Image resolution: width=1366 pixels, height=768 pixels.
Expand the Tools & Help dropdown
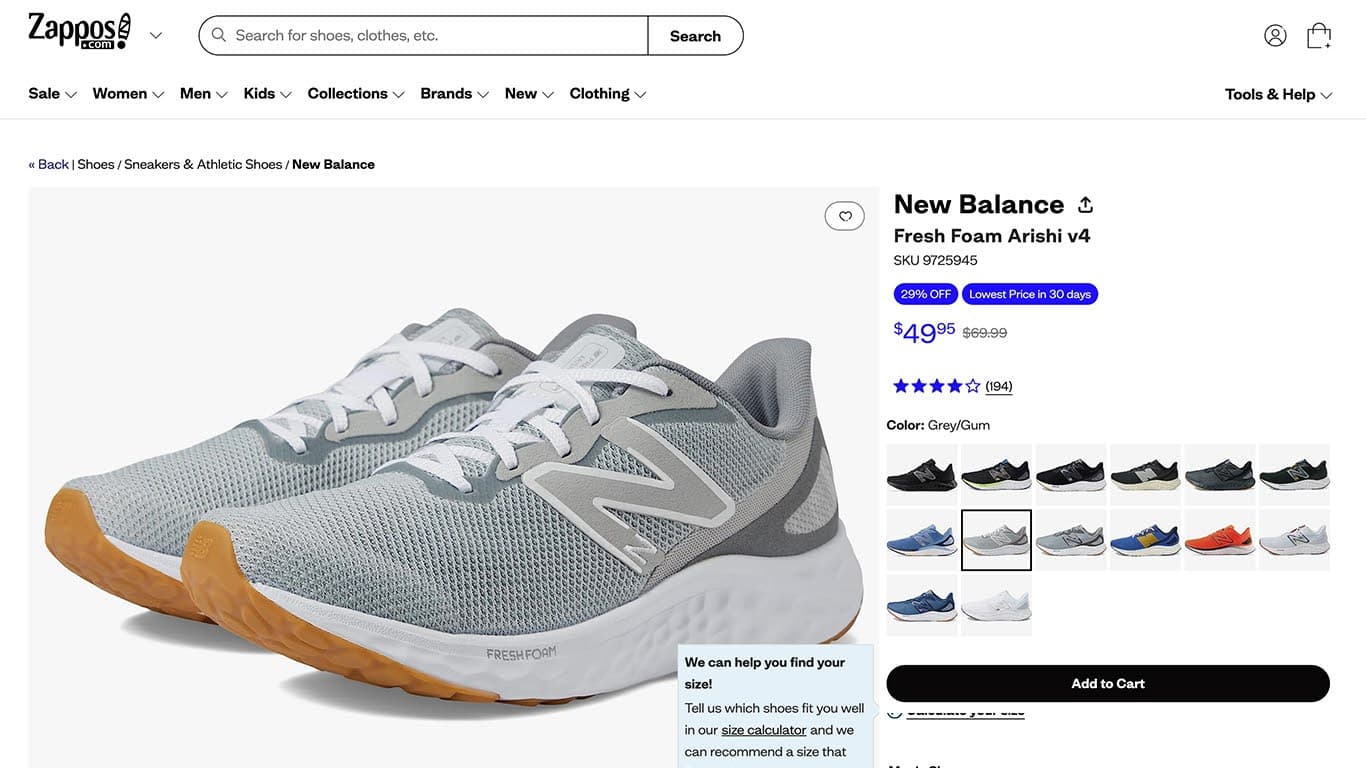1327,95
